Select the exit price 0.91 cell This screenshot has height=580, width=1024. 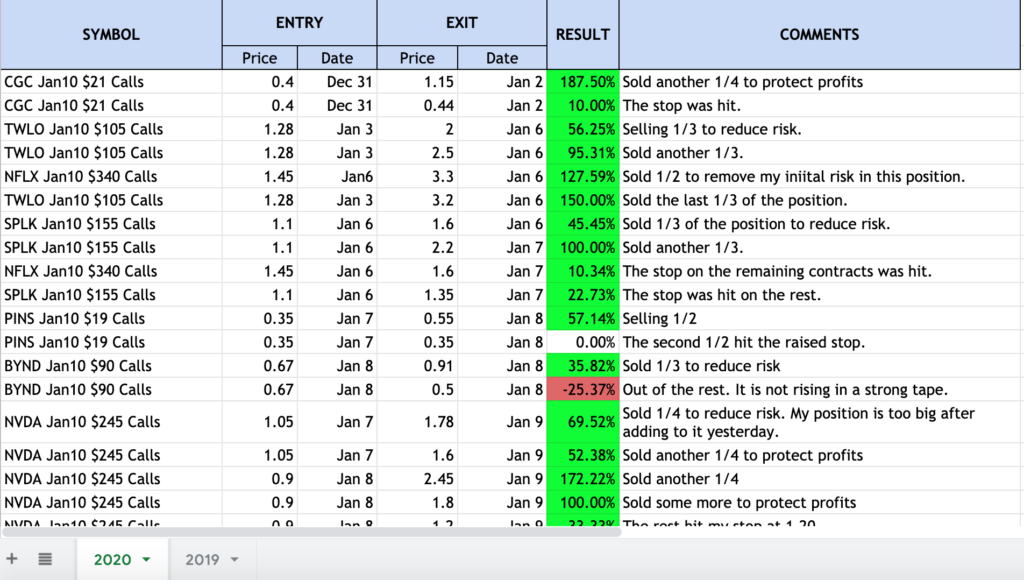click(x=417, y=366)
